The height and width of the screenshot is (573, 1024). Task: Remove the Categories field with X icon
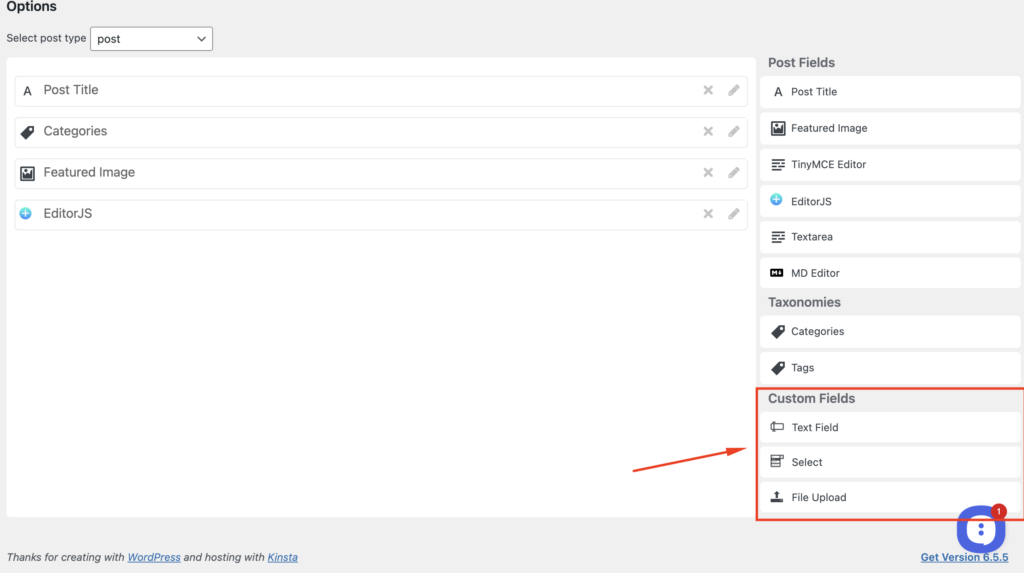tap(708, 131)
